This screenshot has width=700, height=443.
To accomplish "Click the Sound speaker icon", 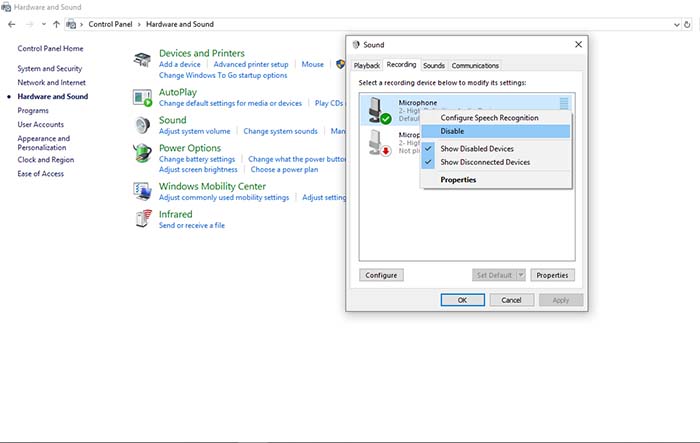I will click(x=143, y=125).
